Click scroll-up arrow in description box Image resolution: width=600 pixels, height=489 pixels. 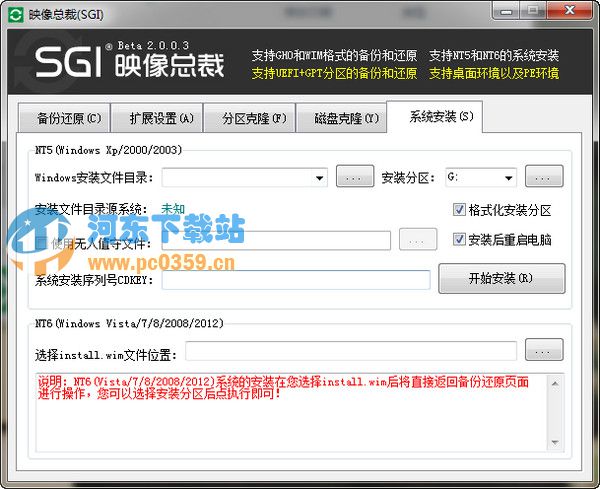555,383
